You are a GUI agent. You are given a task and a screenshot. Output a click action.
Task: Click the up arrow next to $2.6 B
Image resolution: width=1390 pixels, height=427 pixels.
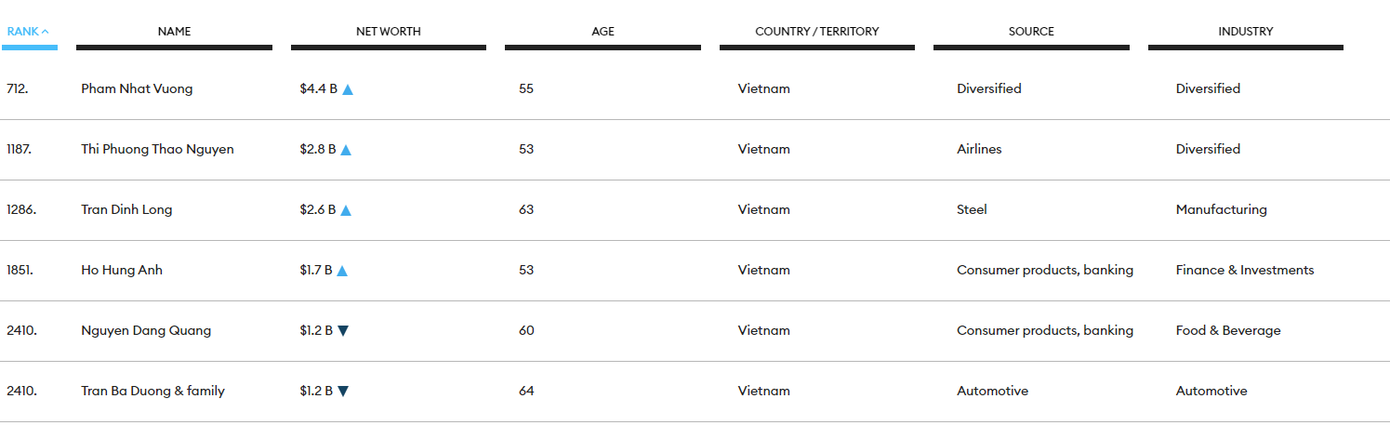pyautogui.click(x=346, y=210)
